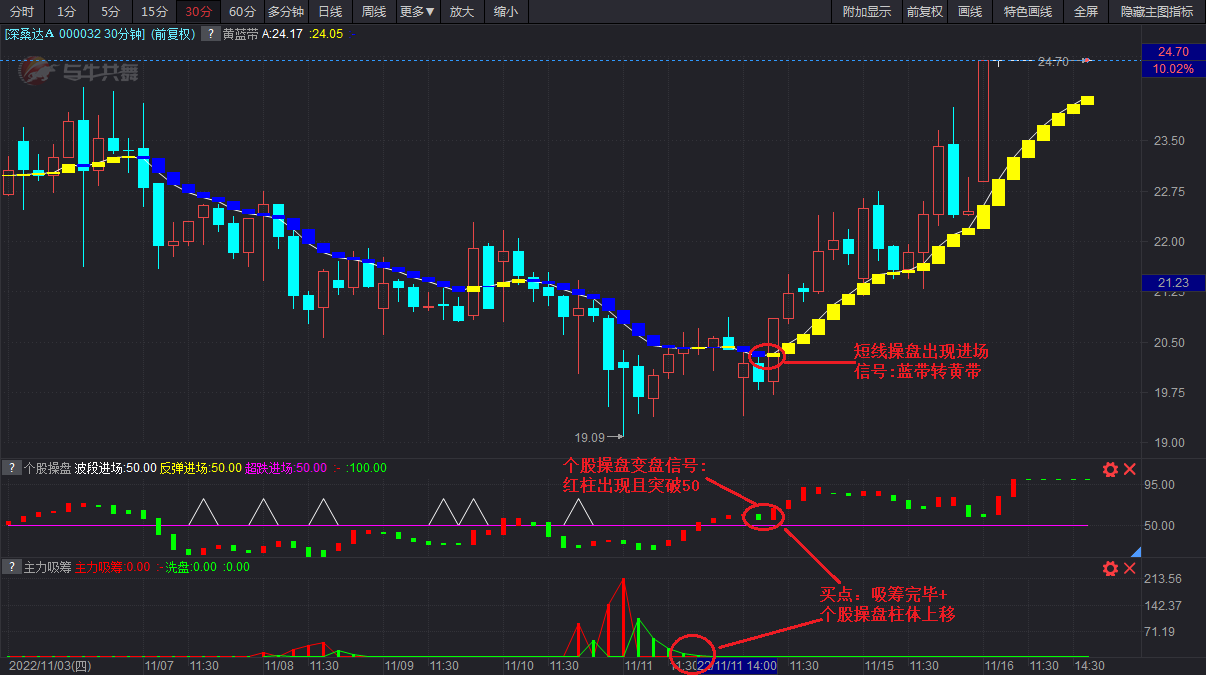Image resolution: width=1206 pixels, height=675 pixels.
Task: Click the 11/08 date on time axis
Action: (279, 665)
